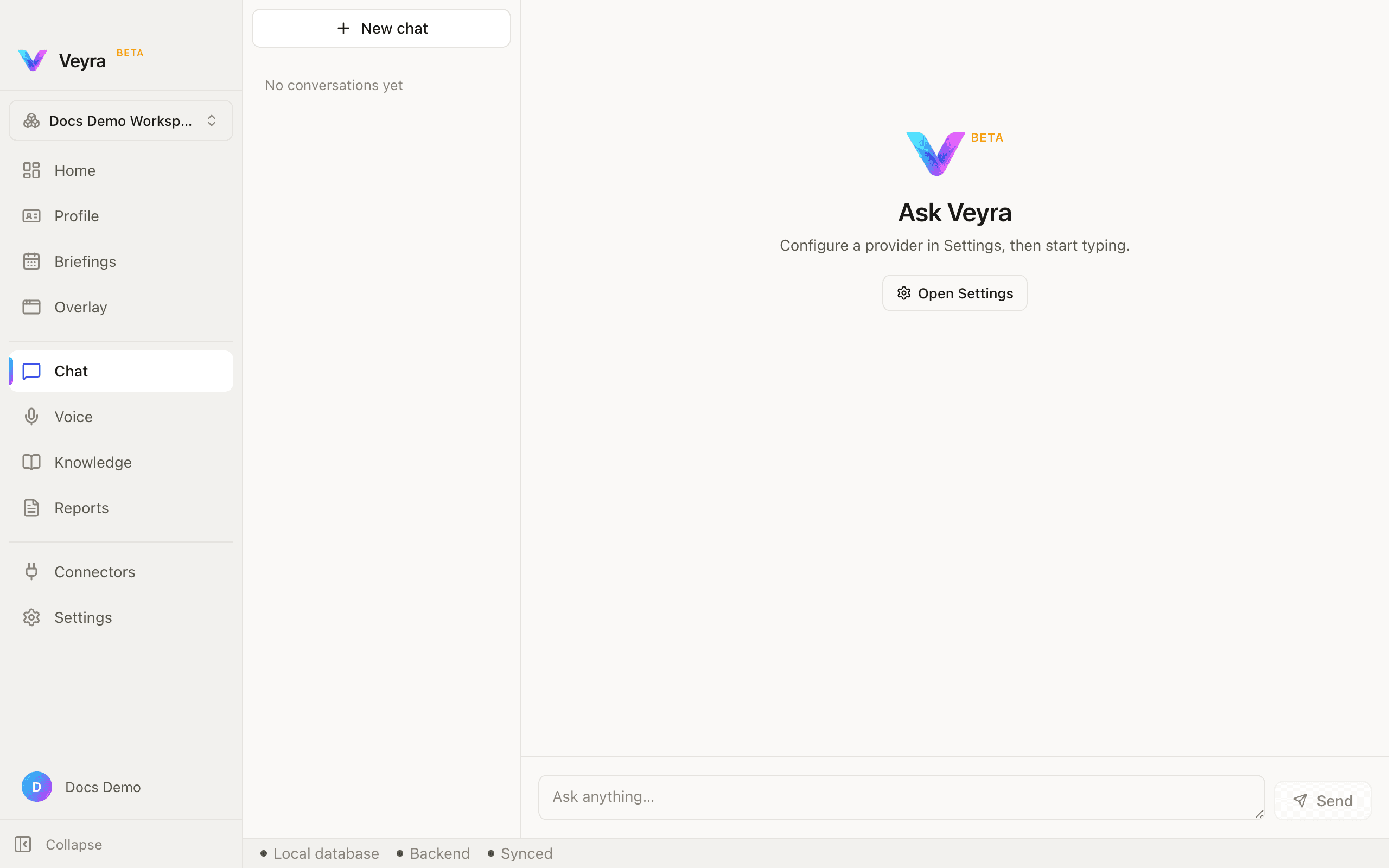Open the Overlay page

[120, 307]
